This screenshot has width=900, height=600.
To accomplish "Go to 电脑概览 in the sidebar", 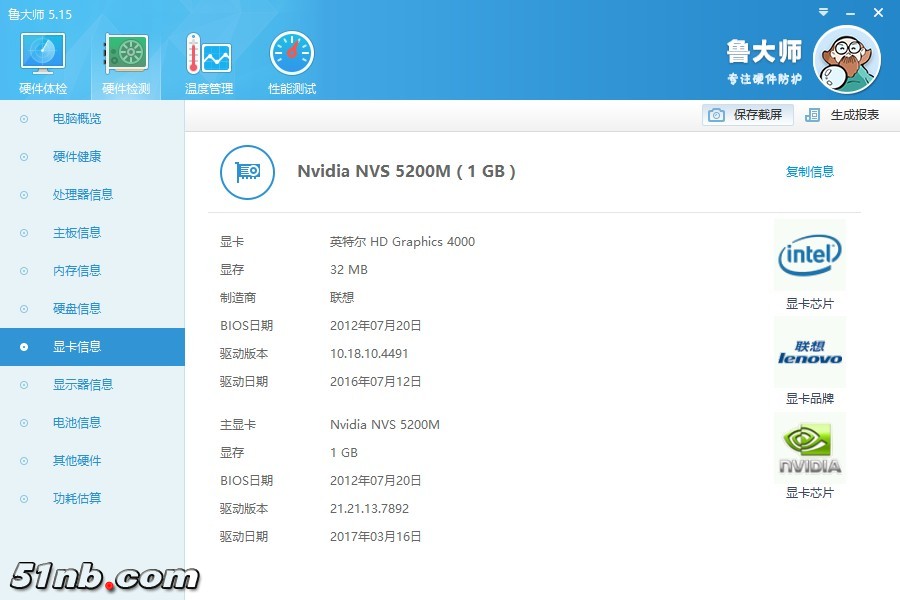I will point(77,119).
